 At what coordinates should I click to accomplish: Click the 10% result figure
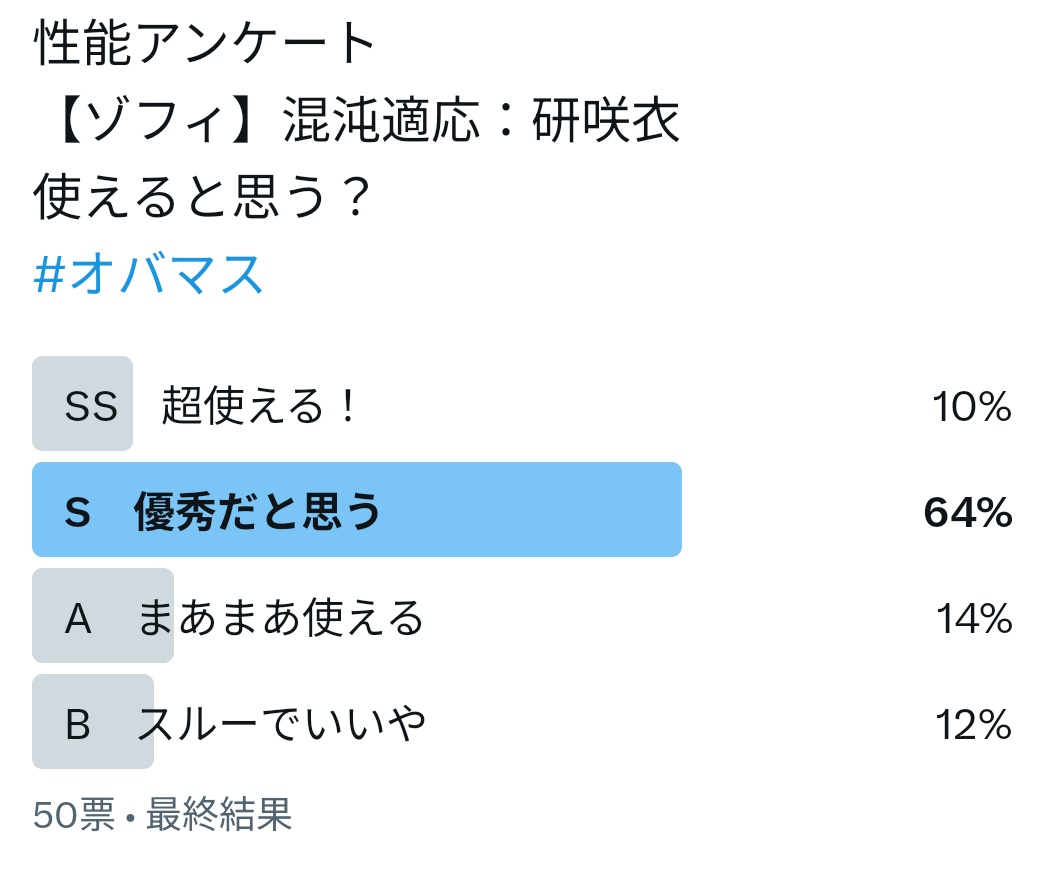pyautogui.click(x=971, y=406)
